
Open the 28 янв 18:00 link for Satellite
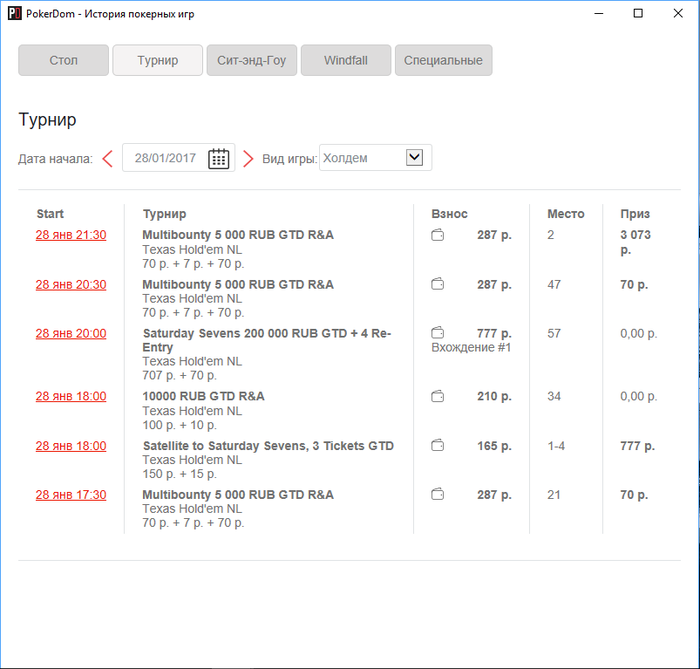(x=71, y=446)
